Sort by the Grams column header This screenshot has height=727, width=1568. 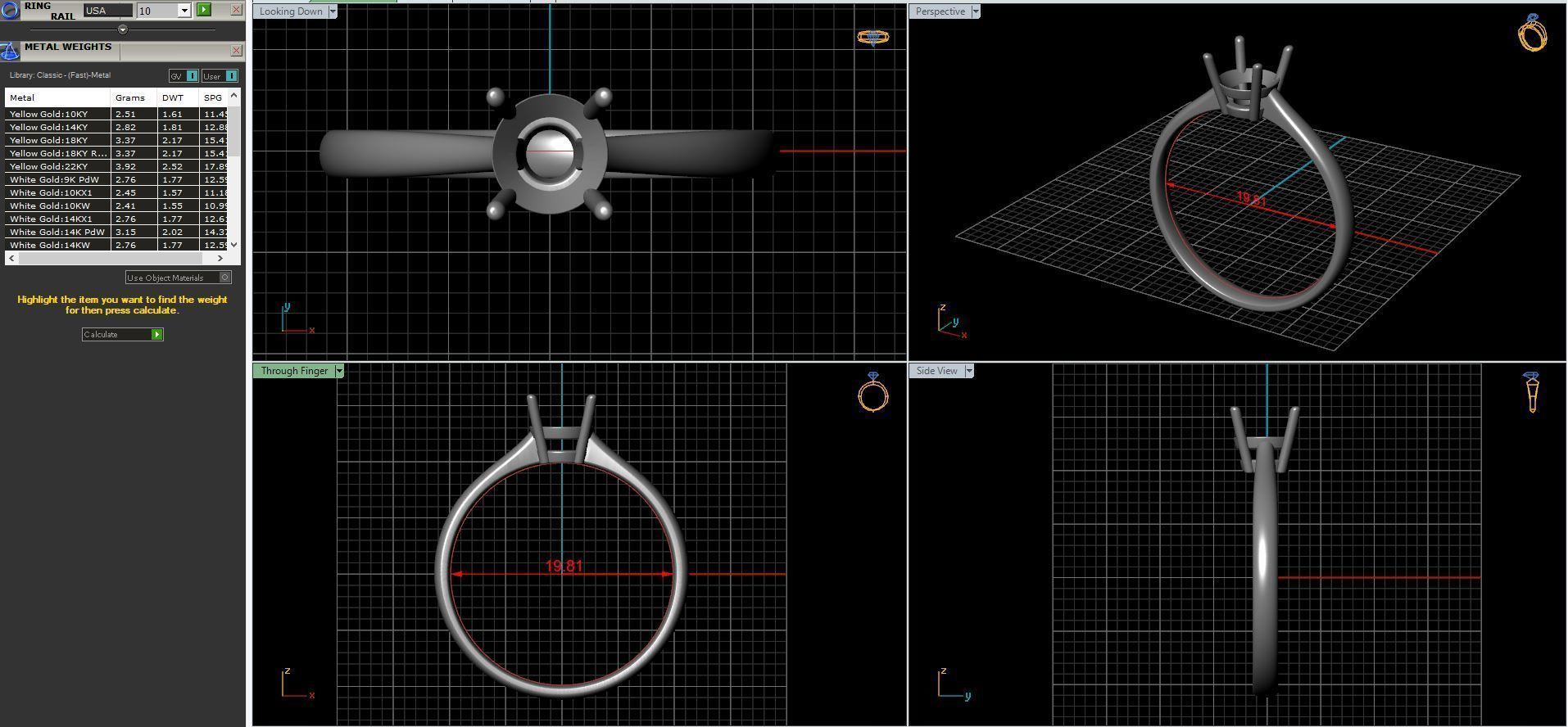point(134,97)
